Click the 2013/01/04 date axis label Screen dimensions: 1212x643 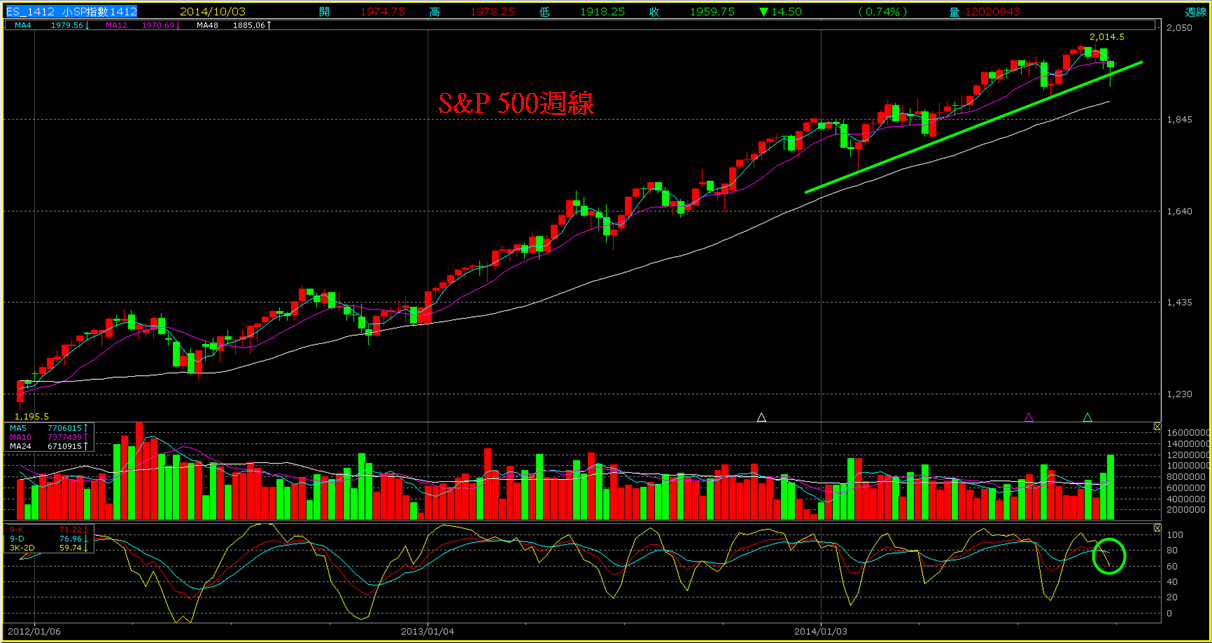point(426,631)
